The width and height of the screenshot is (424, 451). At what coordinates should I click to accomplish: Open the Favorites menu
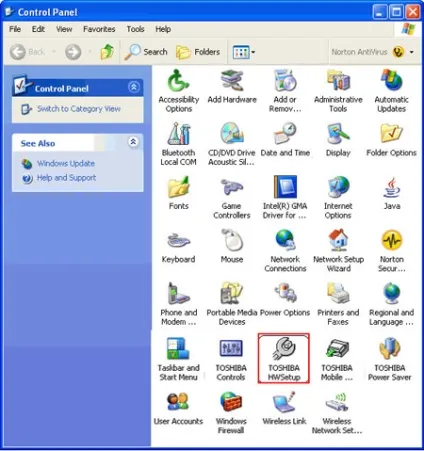pos(99,29)
